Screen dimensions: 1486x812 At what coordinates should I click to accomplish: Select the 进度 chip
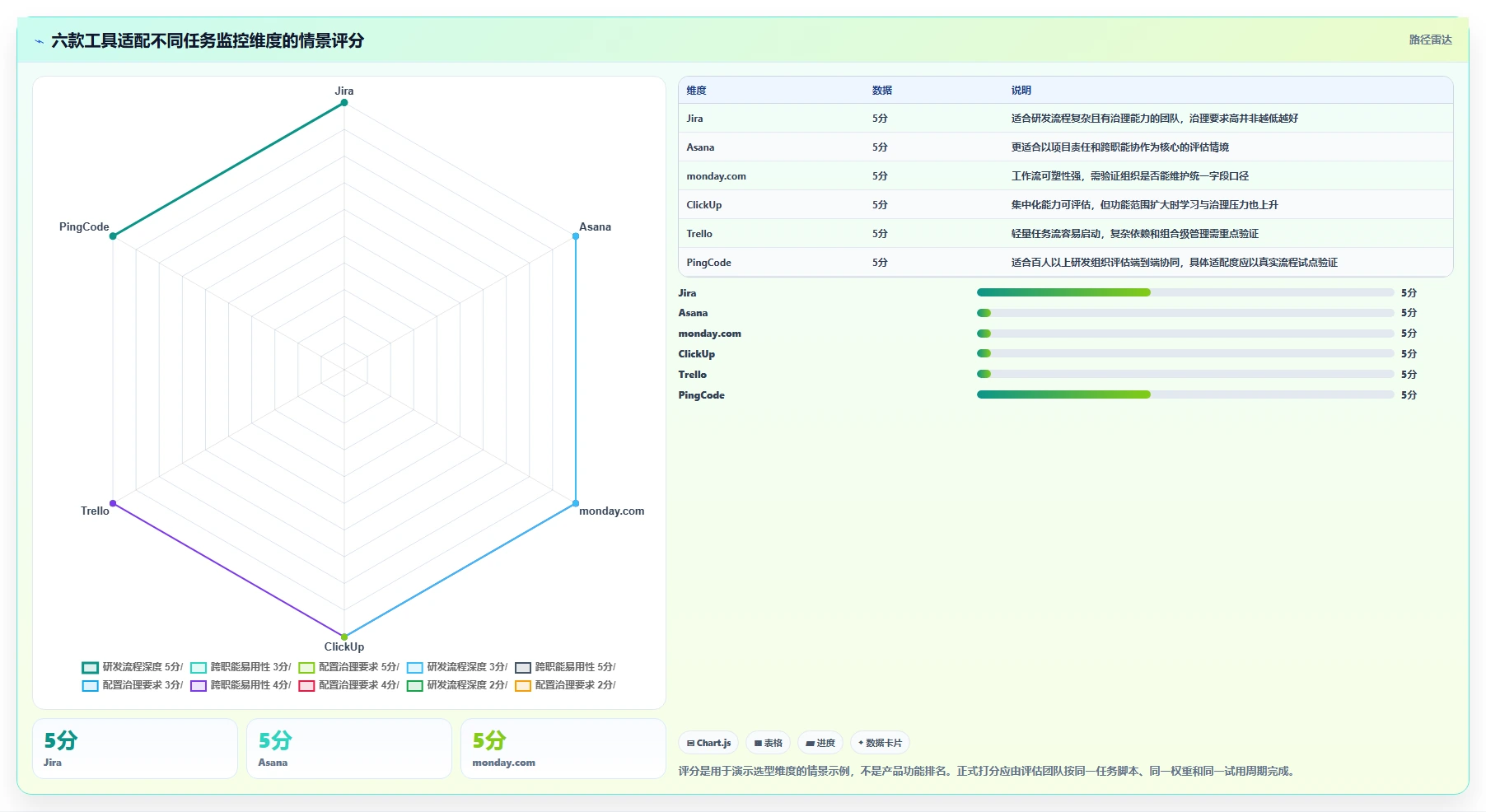point(820,743)
